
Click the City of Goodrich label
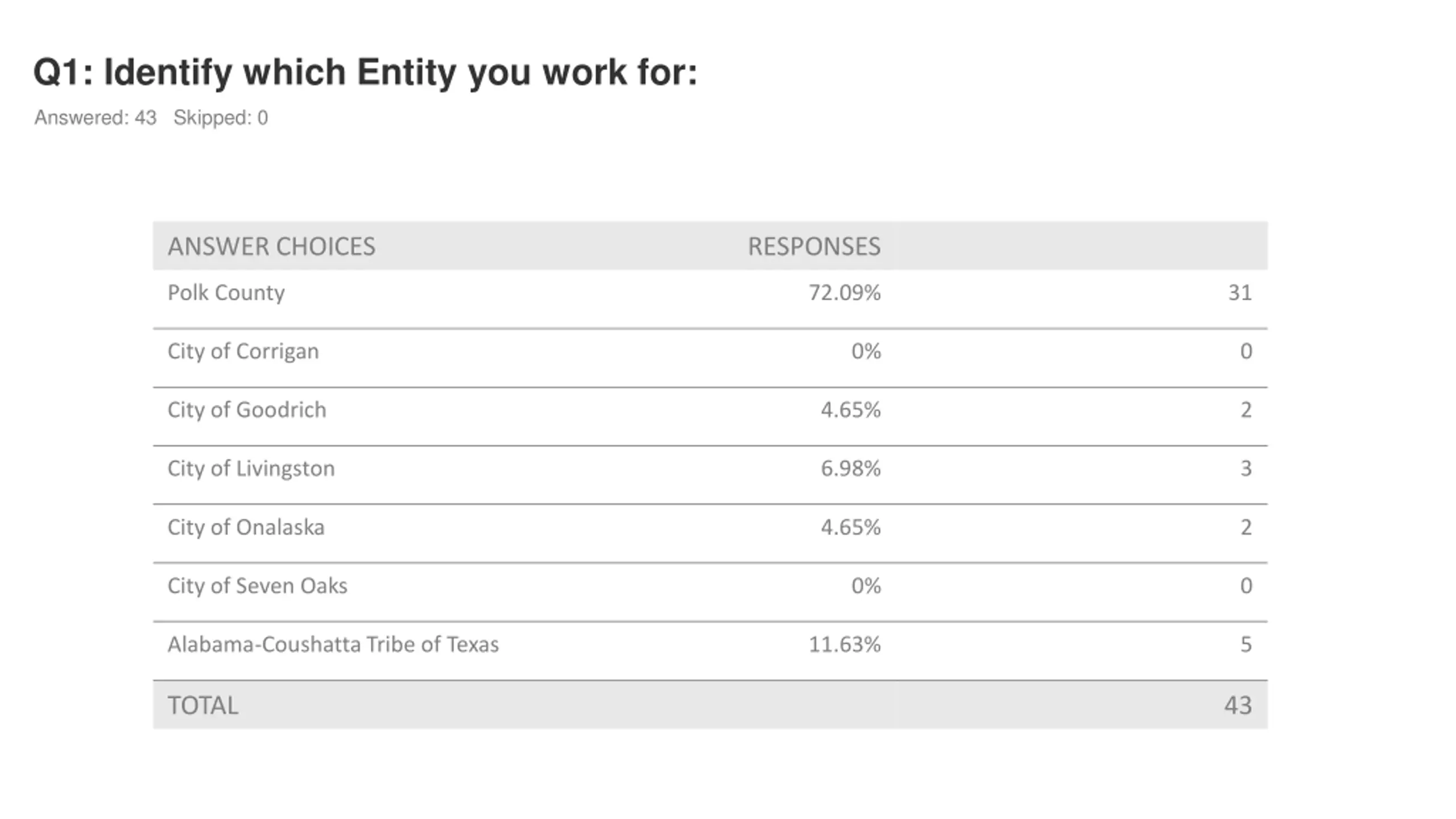click(247, 410)
